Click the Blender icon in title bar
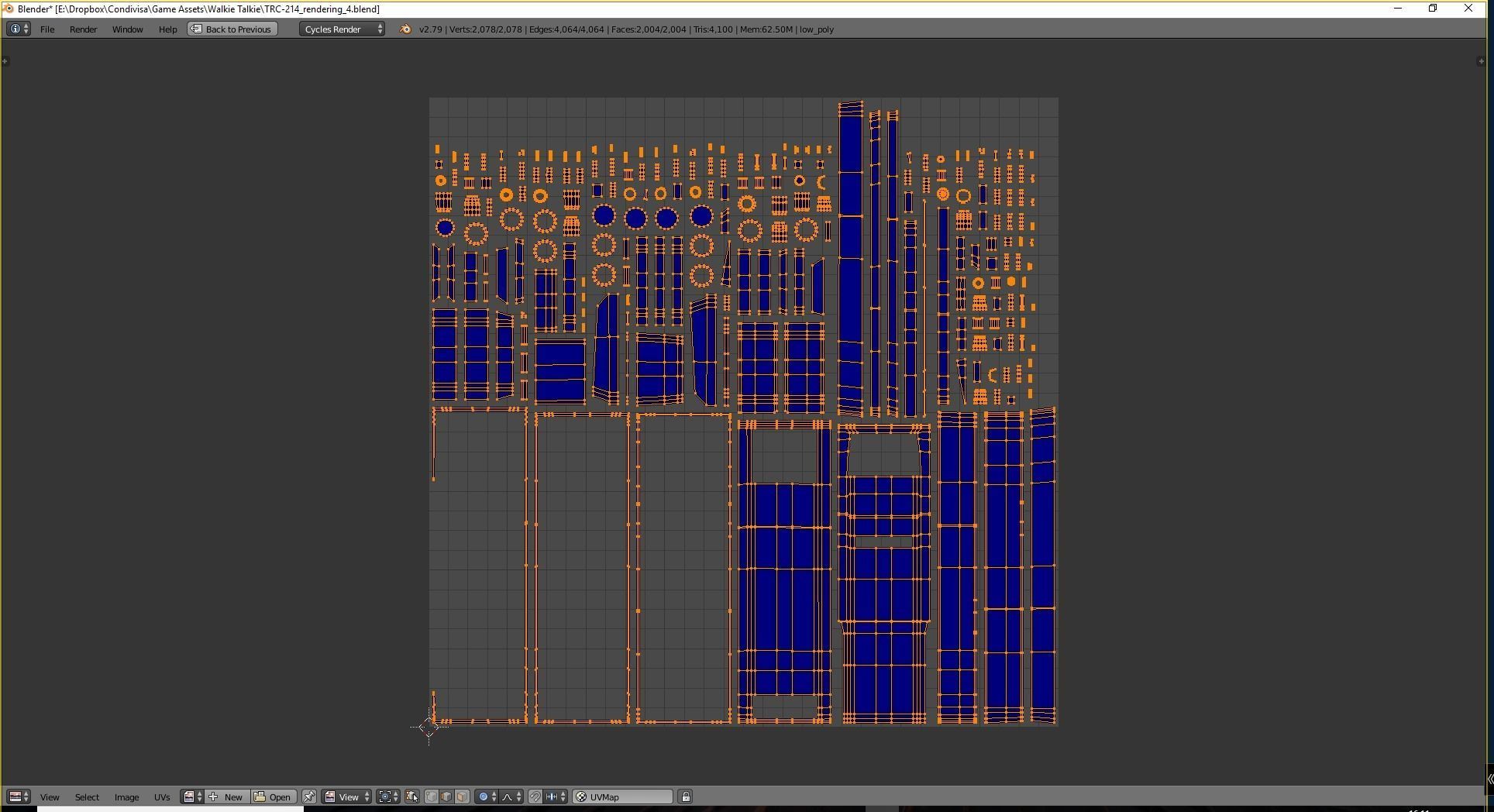The height and width of the screenshot is (812, 1494). point(9,9)
